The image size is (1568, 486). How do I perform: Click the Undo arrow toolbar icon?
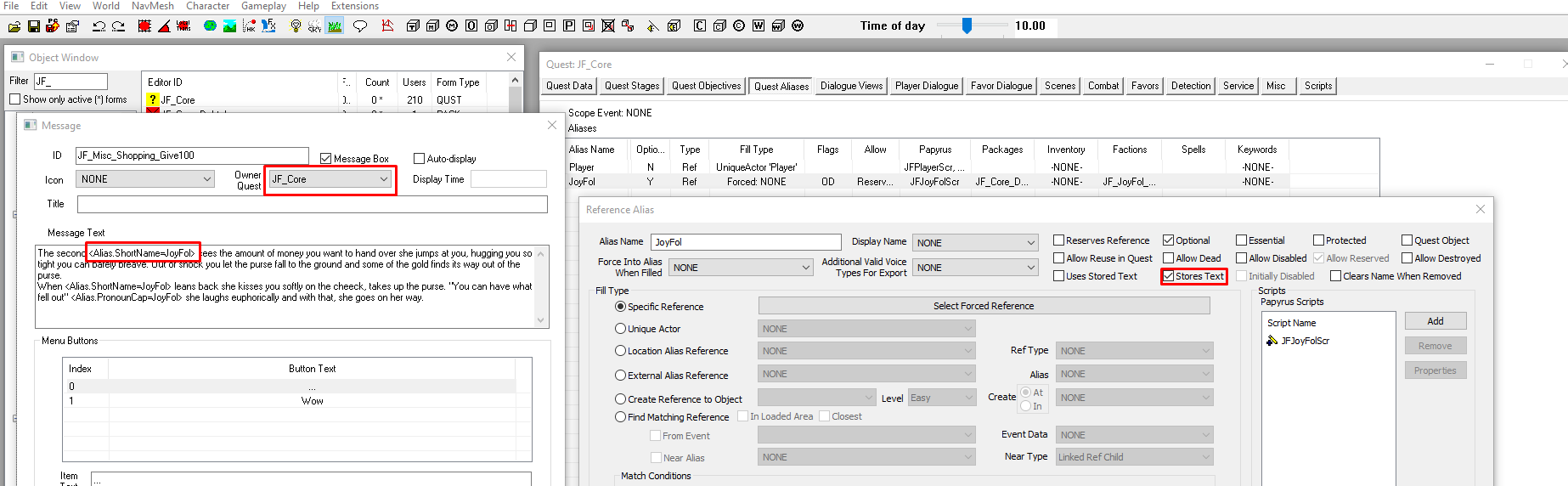click(x=99, y=26)
